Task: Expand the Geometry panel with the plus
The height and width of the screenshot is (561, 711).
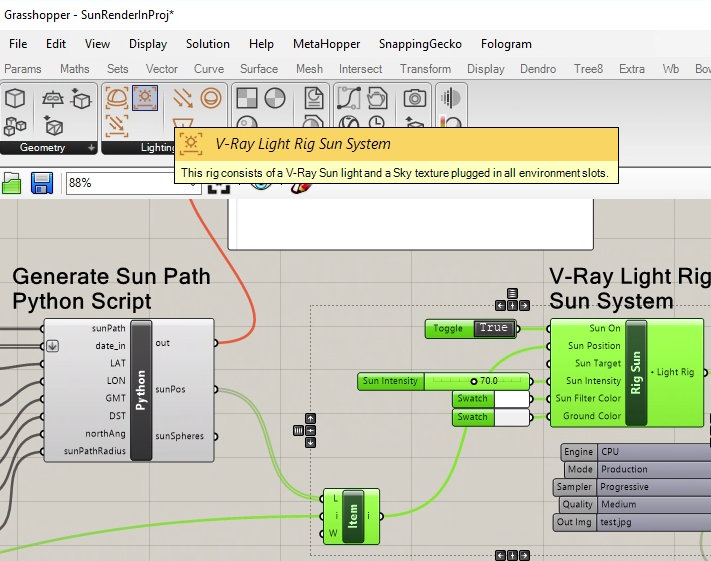Action: point(91,147)
